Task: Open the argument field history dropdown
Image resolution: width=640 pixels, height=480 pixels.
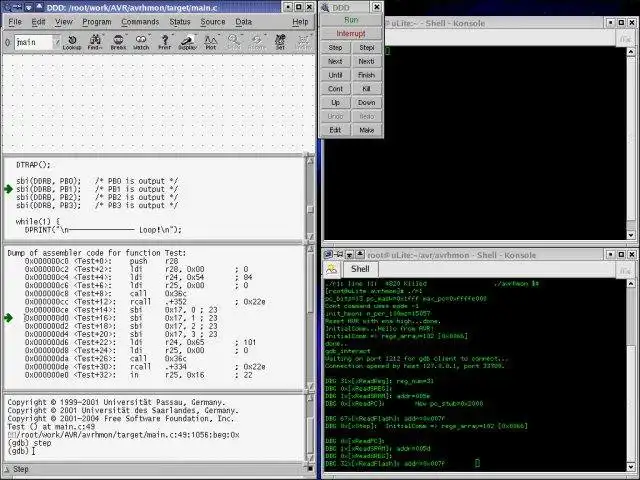Action: click(x=57, y=42)
